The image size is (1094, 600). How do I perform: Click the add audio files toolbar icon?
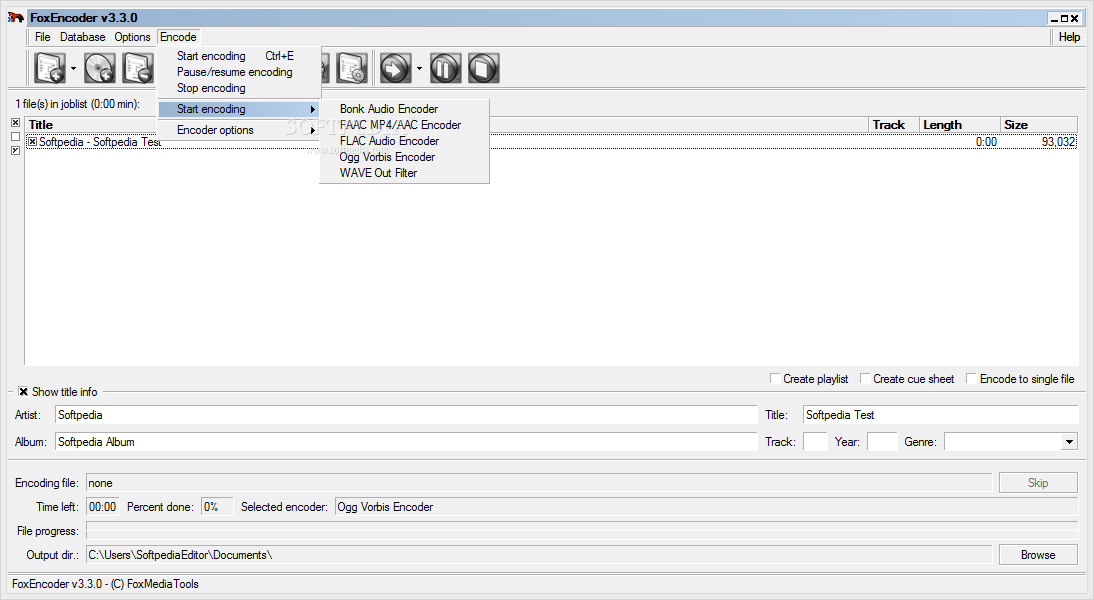[x=50, y=68]
